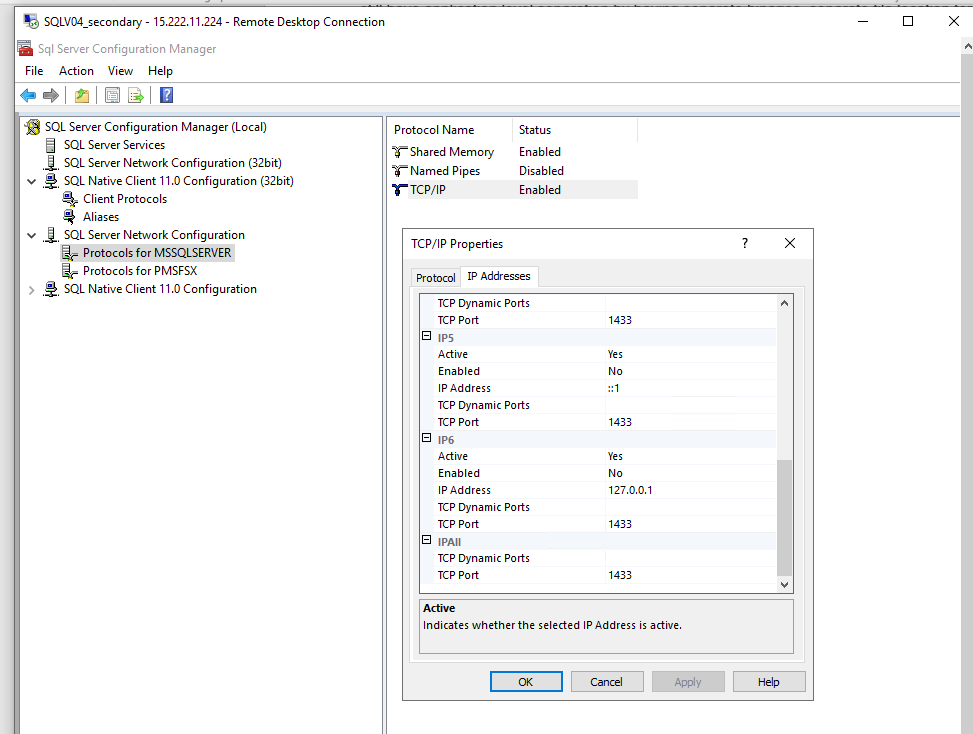Open the Action menu

[76, 70]
